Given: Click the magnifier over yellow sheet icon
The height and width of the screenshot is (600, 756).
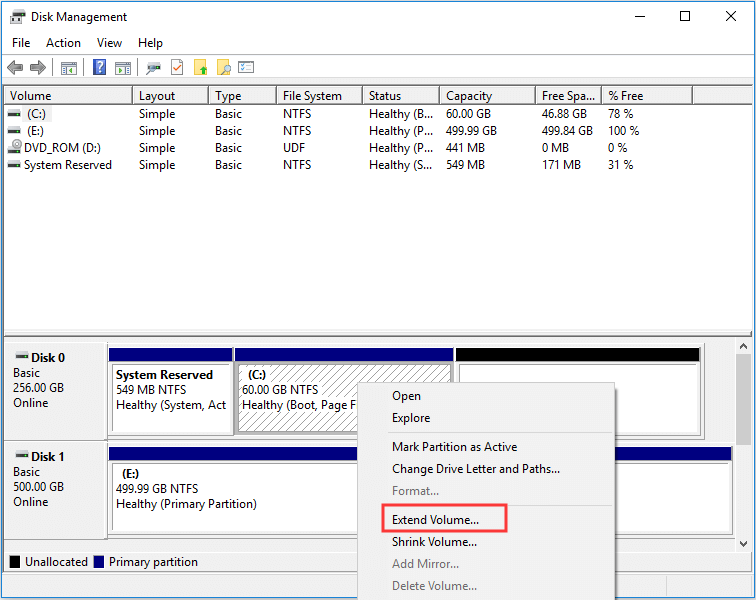Looking at the screenshot, I should tap(224, 68).
